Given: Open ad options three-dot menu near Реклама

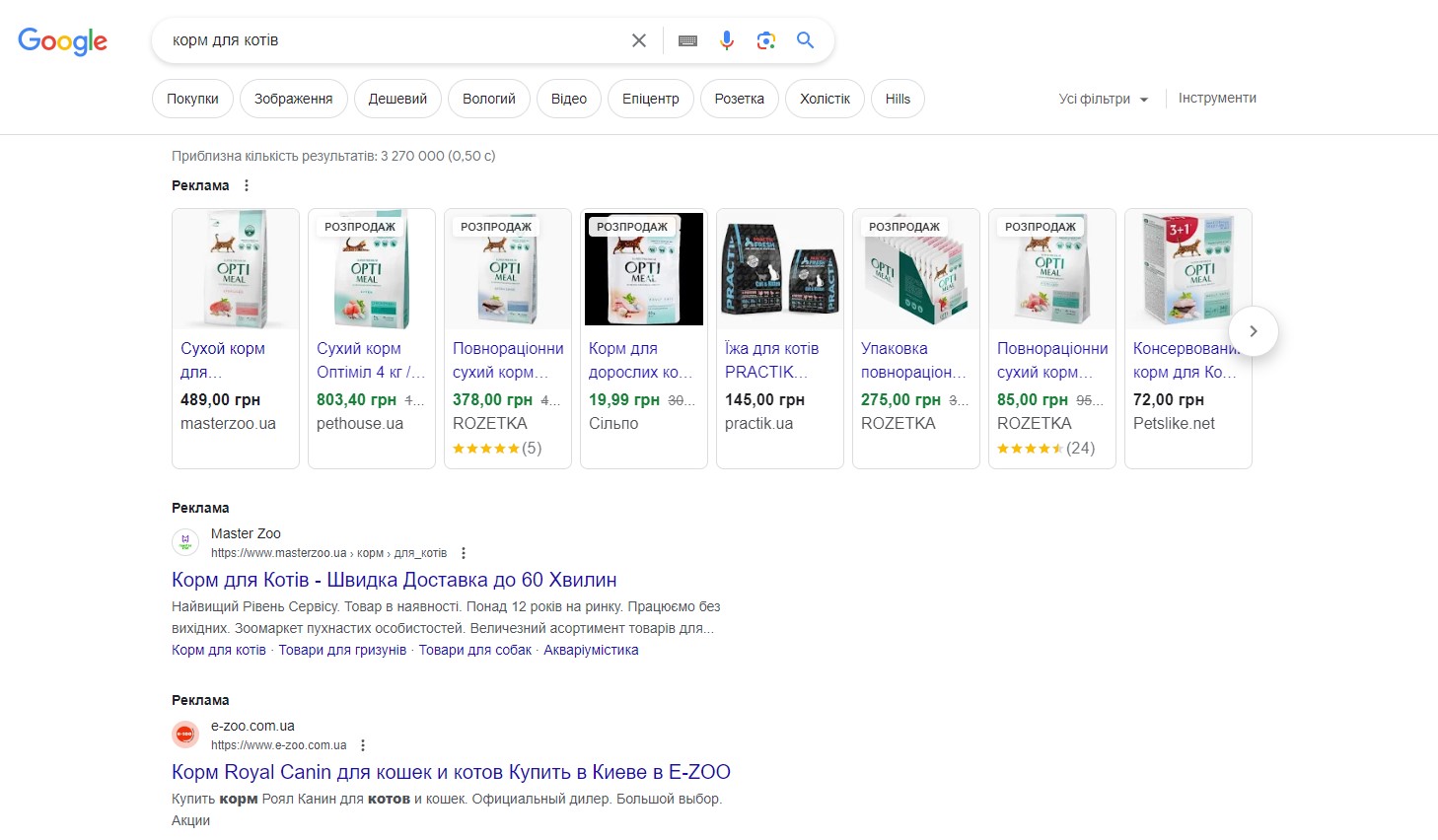Looking at the screenshot, I should click(x=247, y=185).
